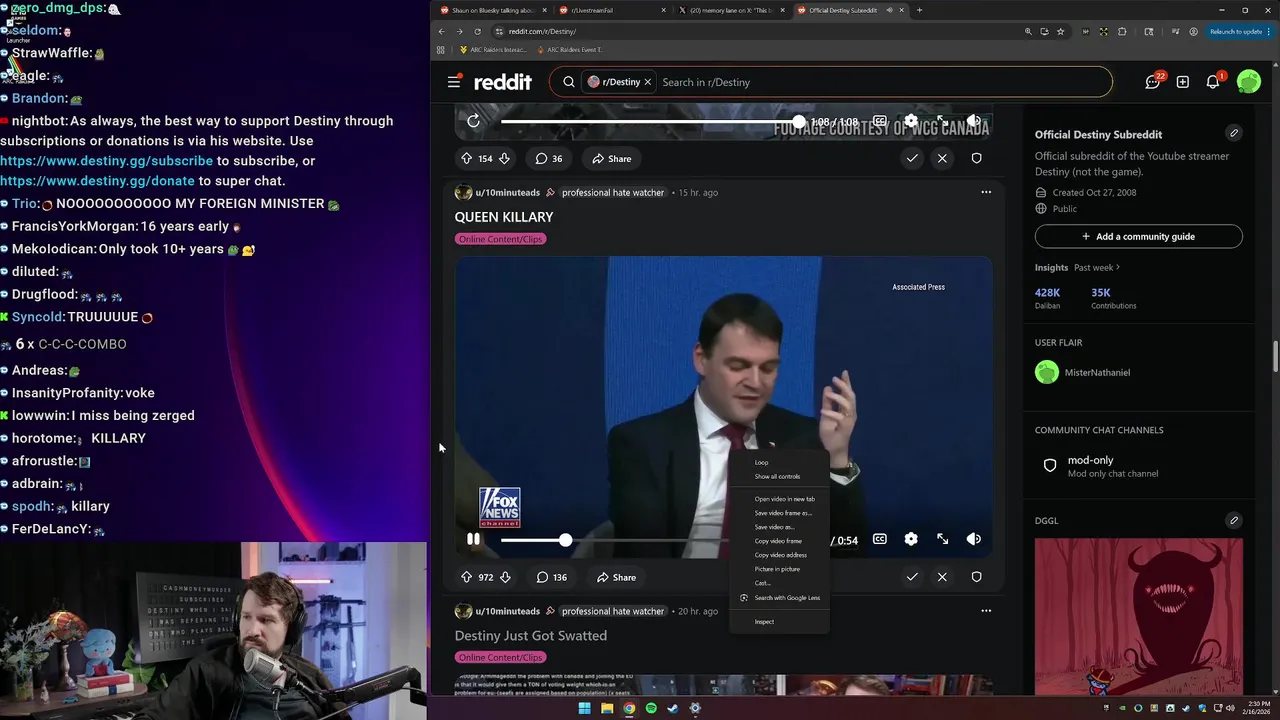
Task: Open Steam from the Windows taskbar
Action: tap(673, 709)
